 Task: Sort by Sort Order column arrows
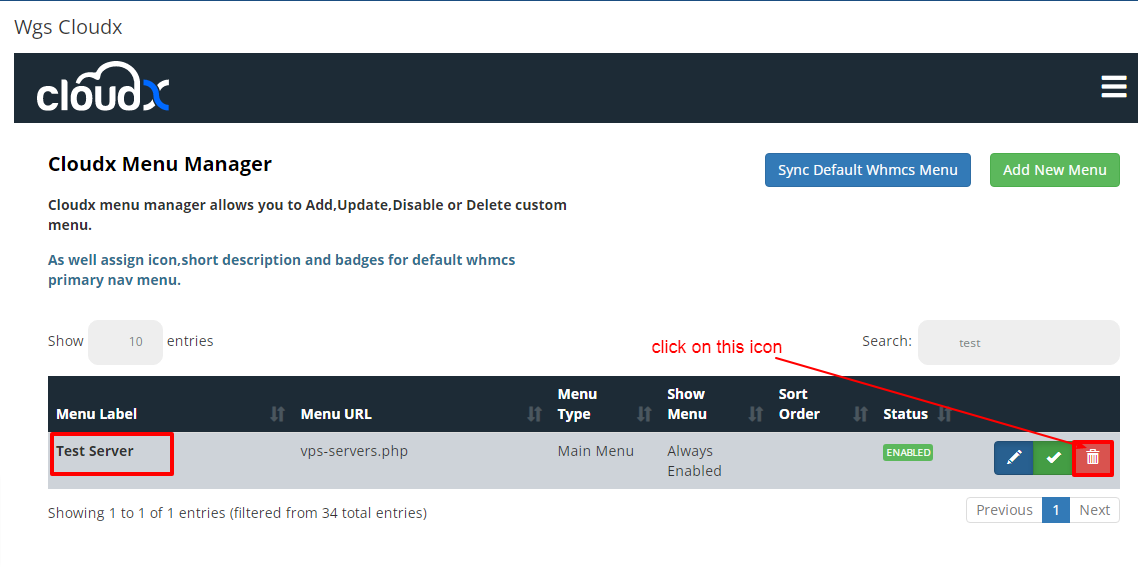tap(860, 414)
